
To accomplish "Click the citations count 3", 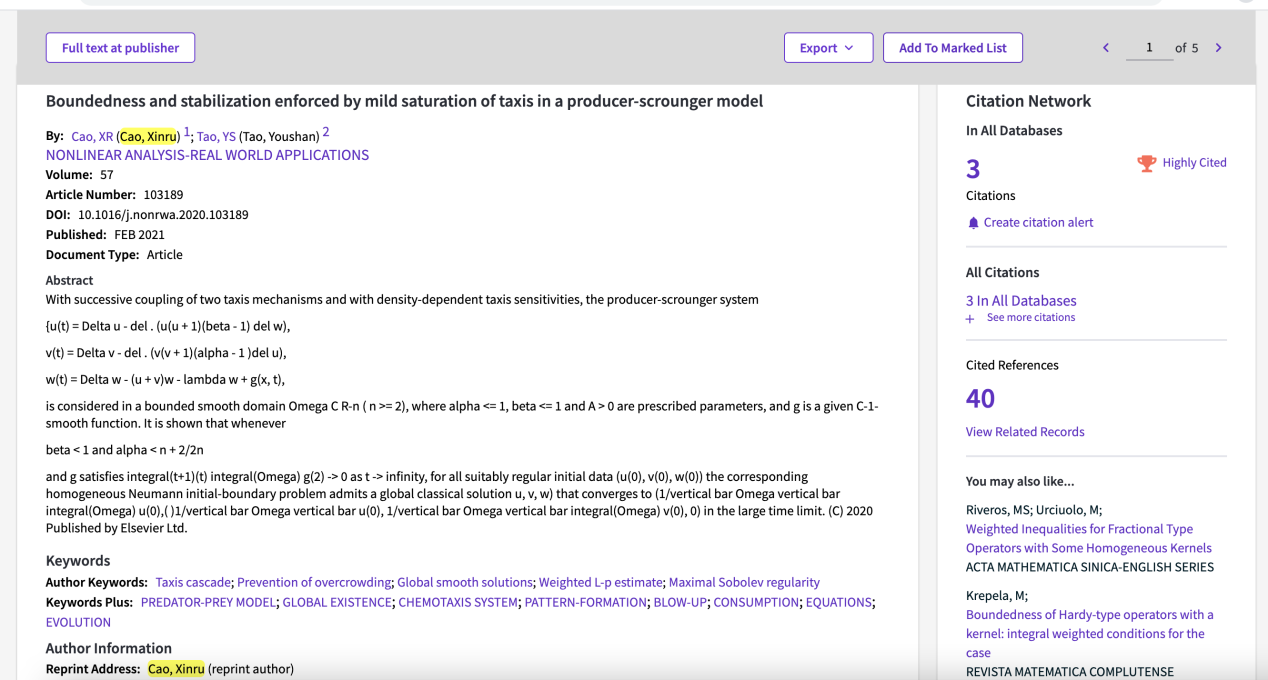I will click(x=973, y=169).
